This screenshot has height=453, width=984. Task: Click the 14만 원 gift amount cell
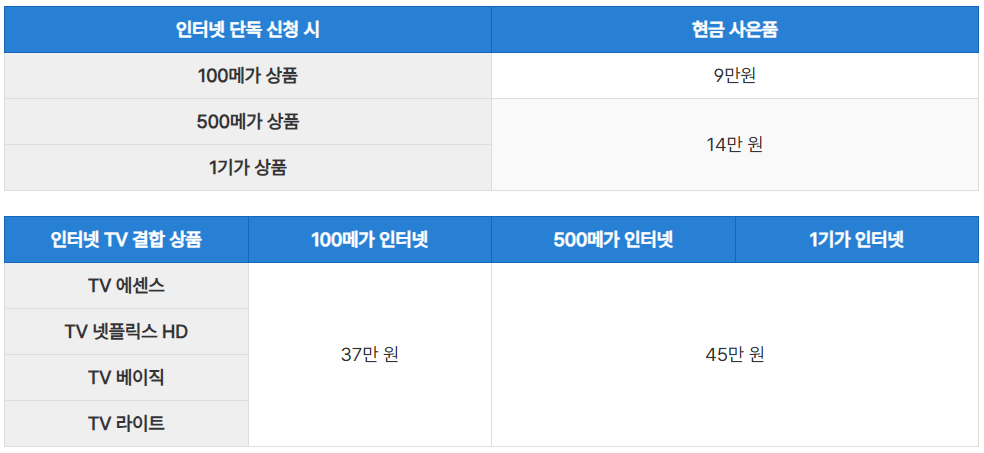coord(735,144)
